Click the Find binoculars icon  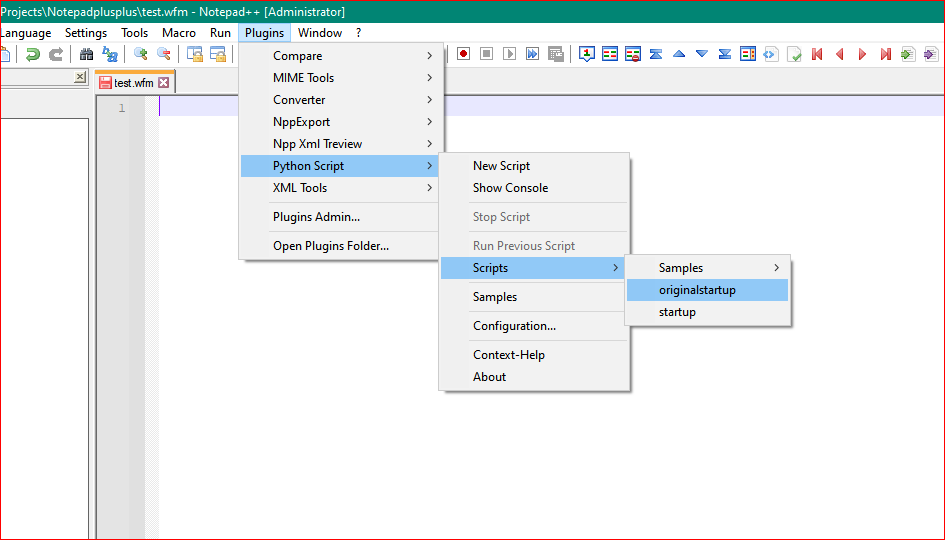[87, 55]
